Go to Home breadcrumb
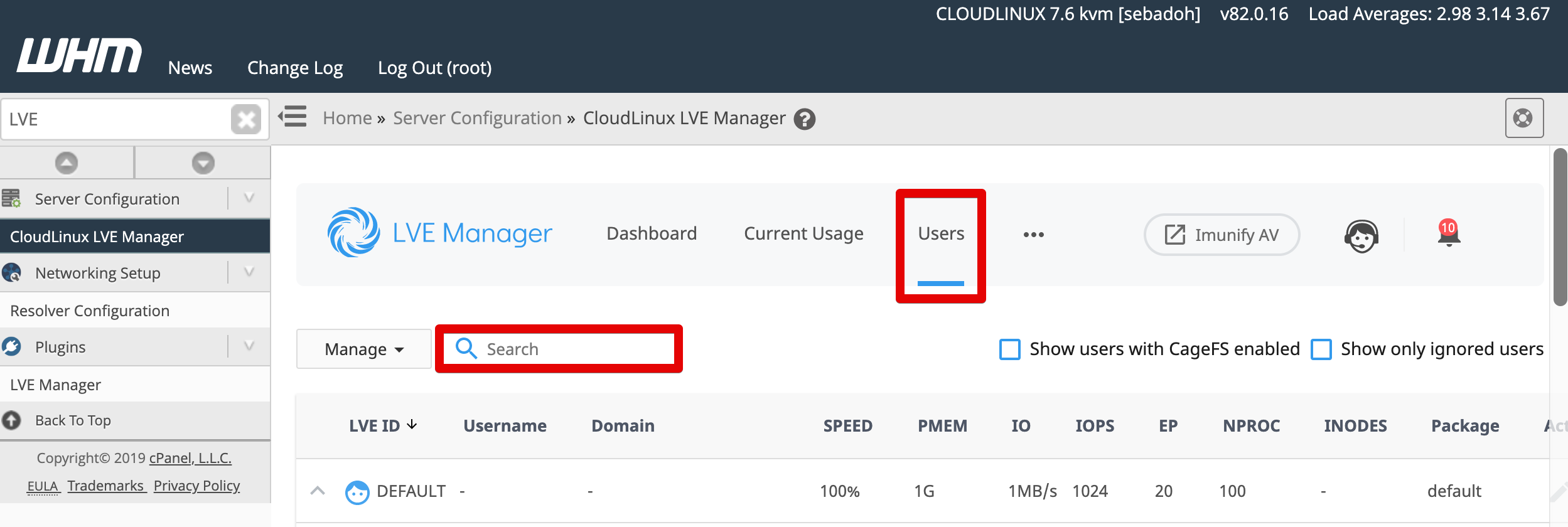Image resolution: width=1568 pixels, height=527 pixels. coord(347,118)
